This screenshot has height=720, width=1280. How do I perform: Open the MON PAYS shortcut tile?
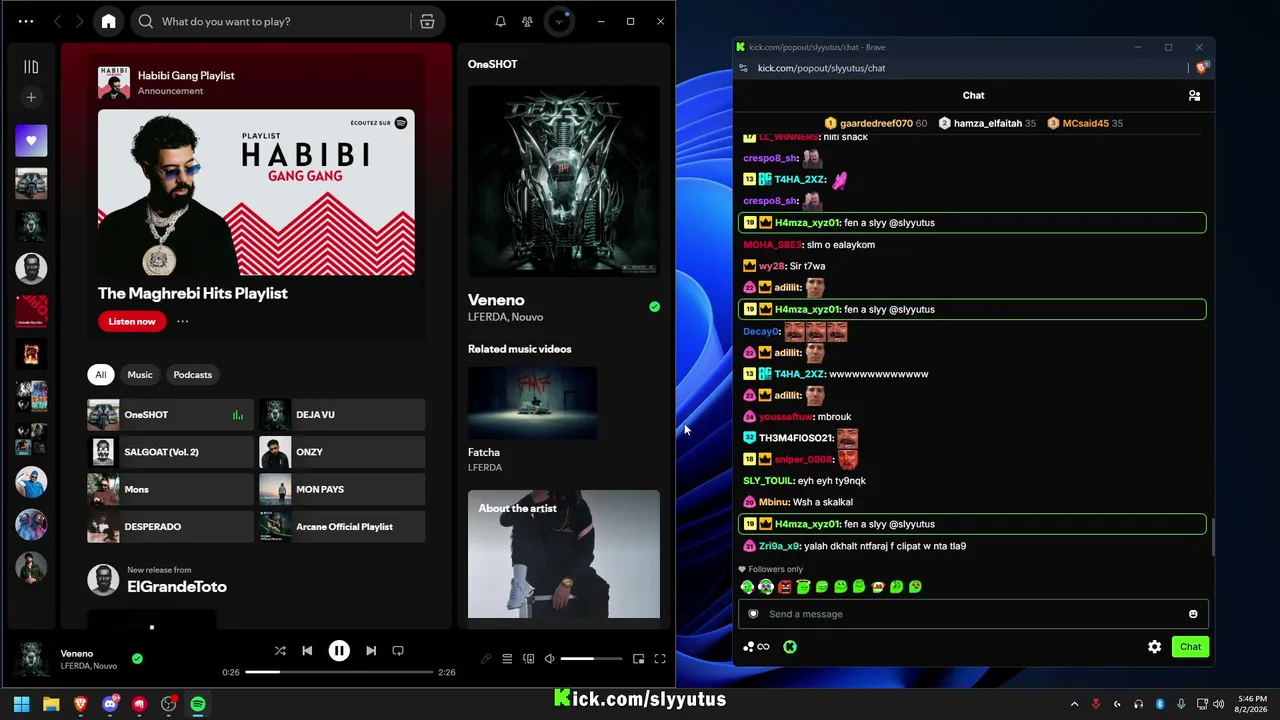coord(342,489)
